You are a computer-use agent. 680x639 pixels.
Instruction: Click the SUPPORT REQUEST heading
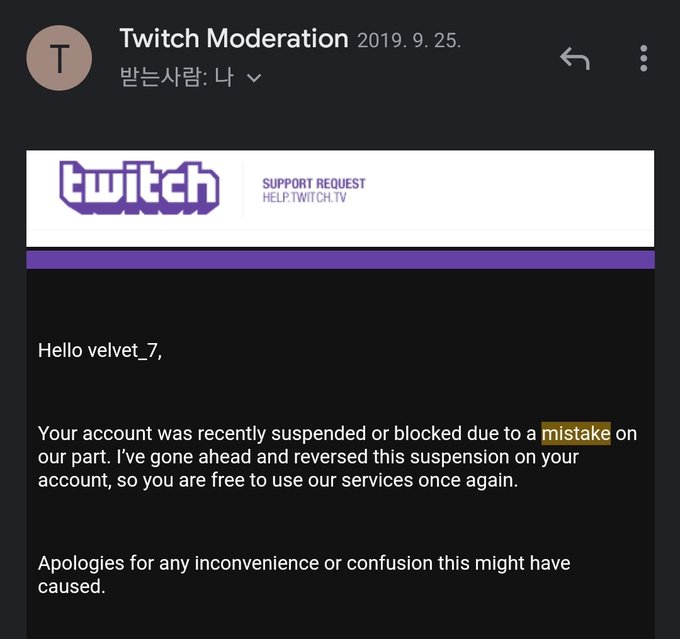click(x=313, y=183)
